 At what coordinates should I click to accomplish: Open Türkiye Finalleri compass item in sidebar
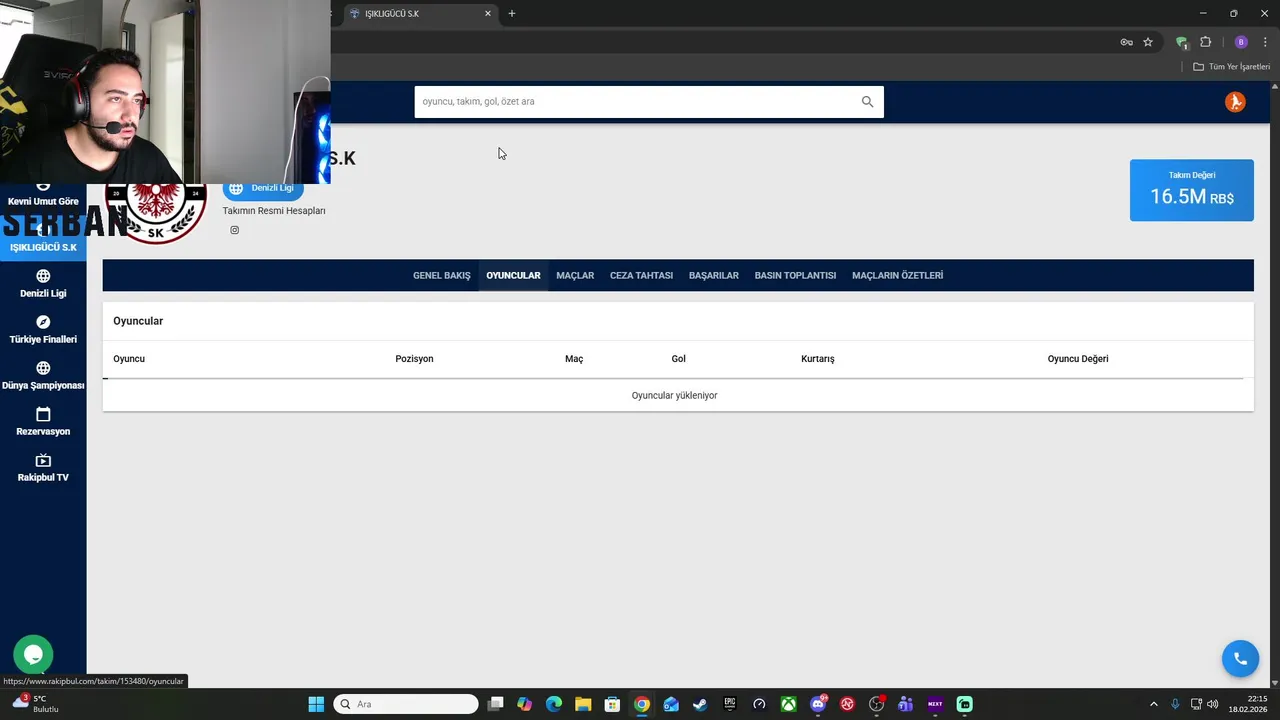[x=43, y=330]
